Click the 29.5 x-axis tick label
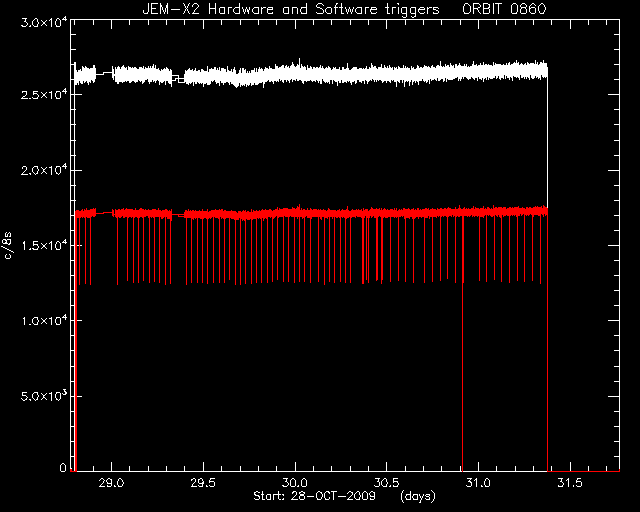Screen dimensions: 640x512 click(x=203, y=483)
